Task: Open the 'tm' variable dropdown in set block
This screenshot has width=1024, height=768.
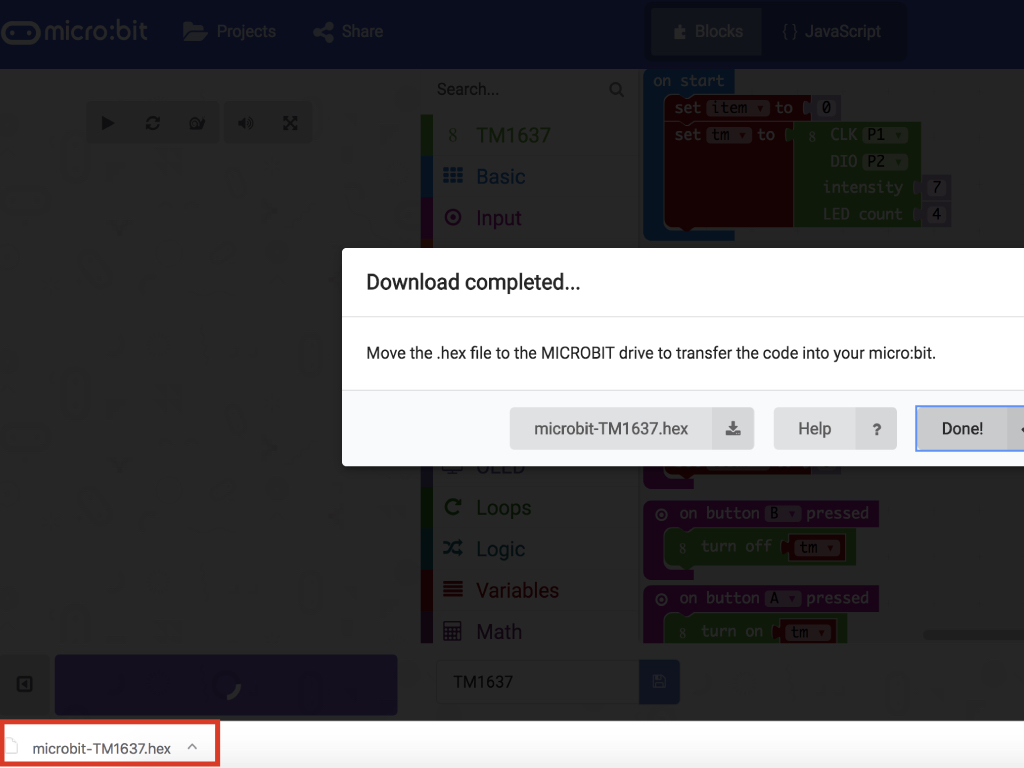Action: (729, 135)
